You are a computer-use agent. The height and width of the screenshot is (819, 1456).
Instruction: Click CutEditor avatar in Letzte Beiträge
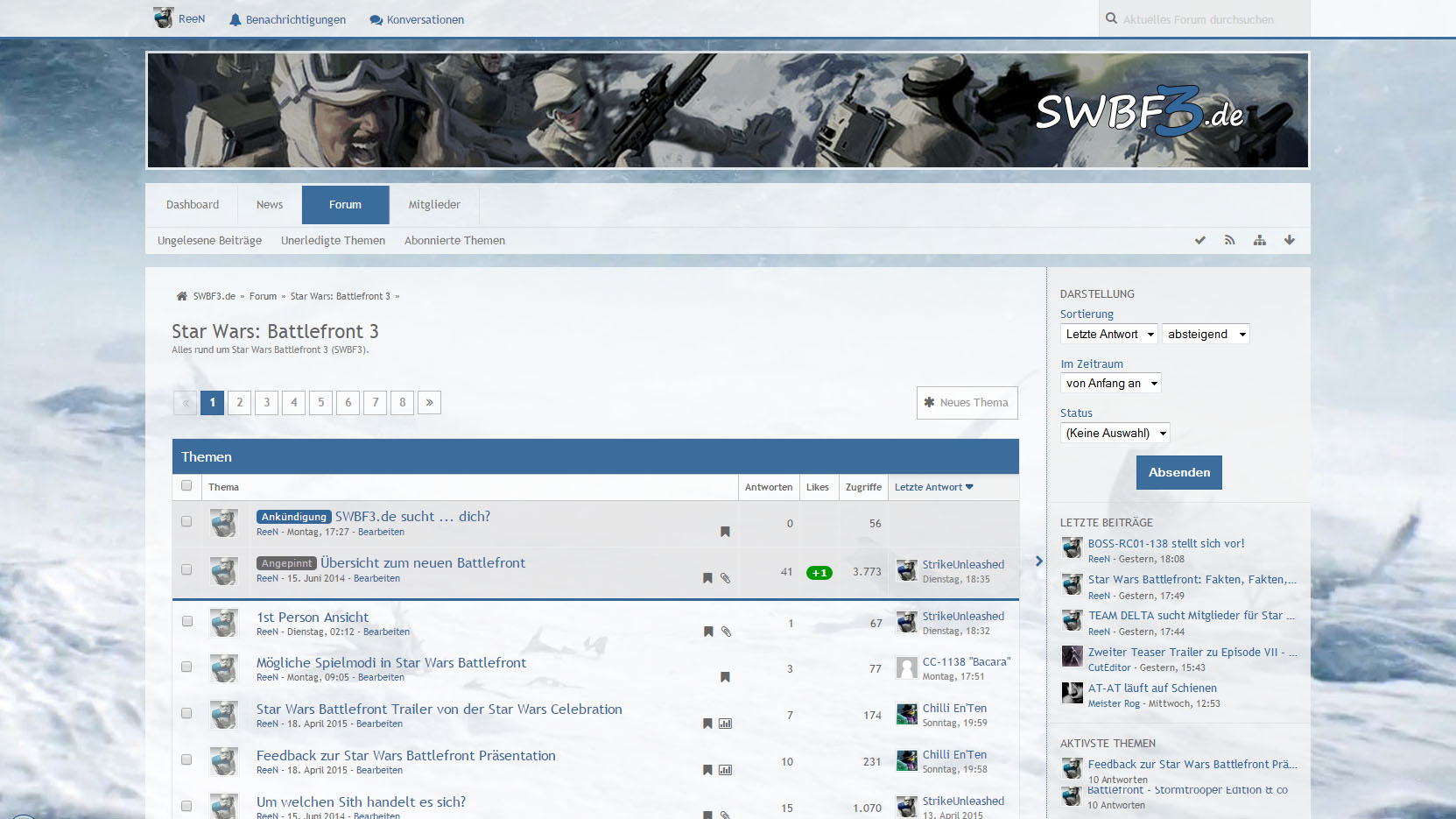(x=1072, y=656)
